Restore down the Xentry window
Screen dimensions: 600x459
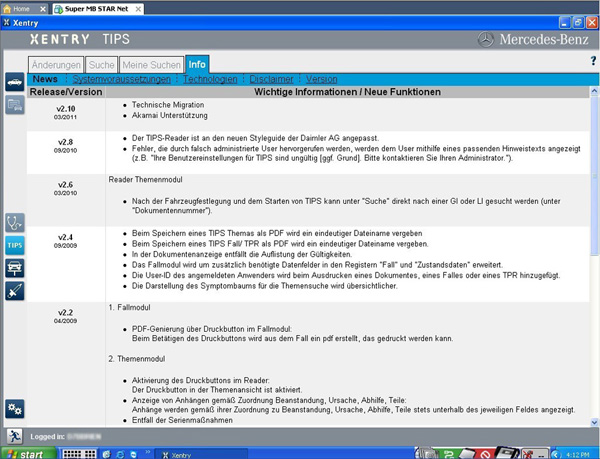point(579,23)
